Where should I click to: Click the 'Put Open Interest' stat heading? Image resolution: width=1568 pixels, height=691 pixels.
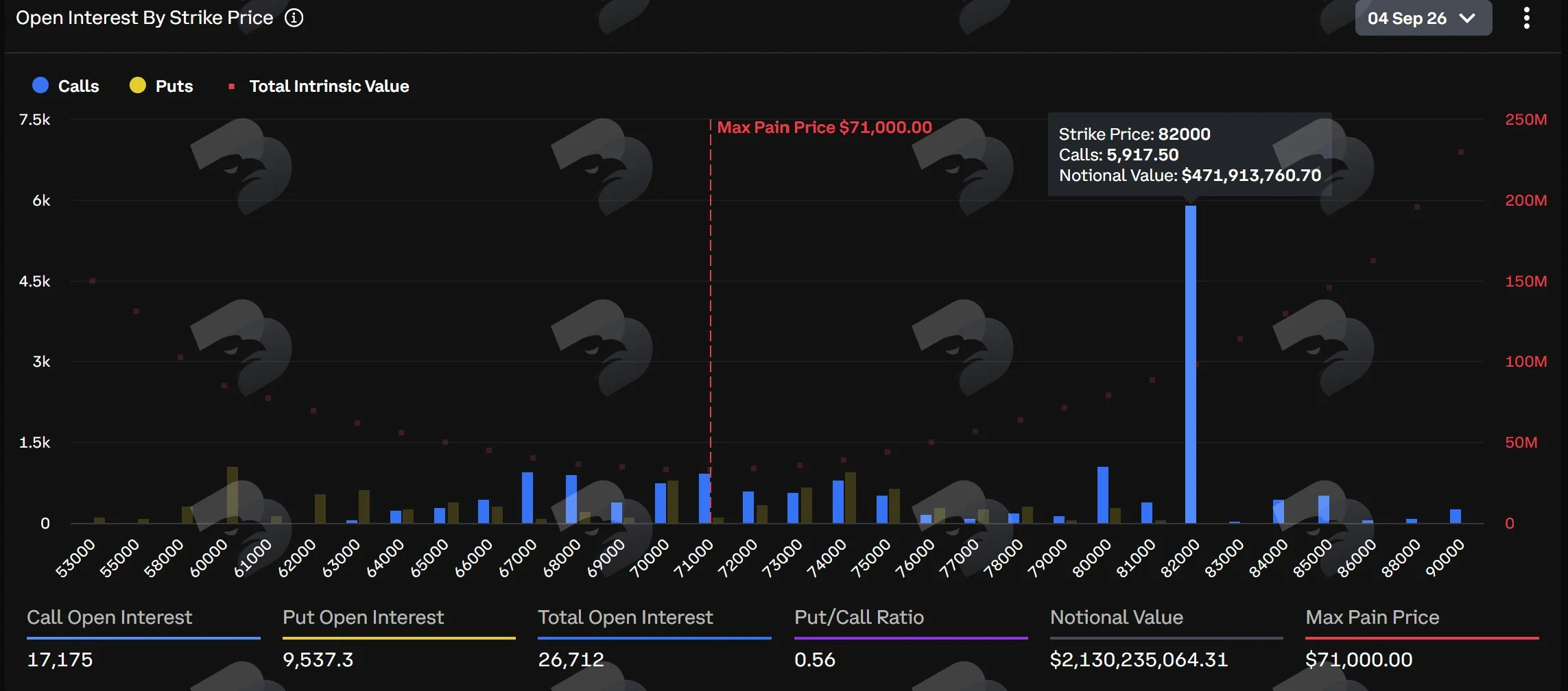[363, 618]
